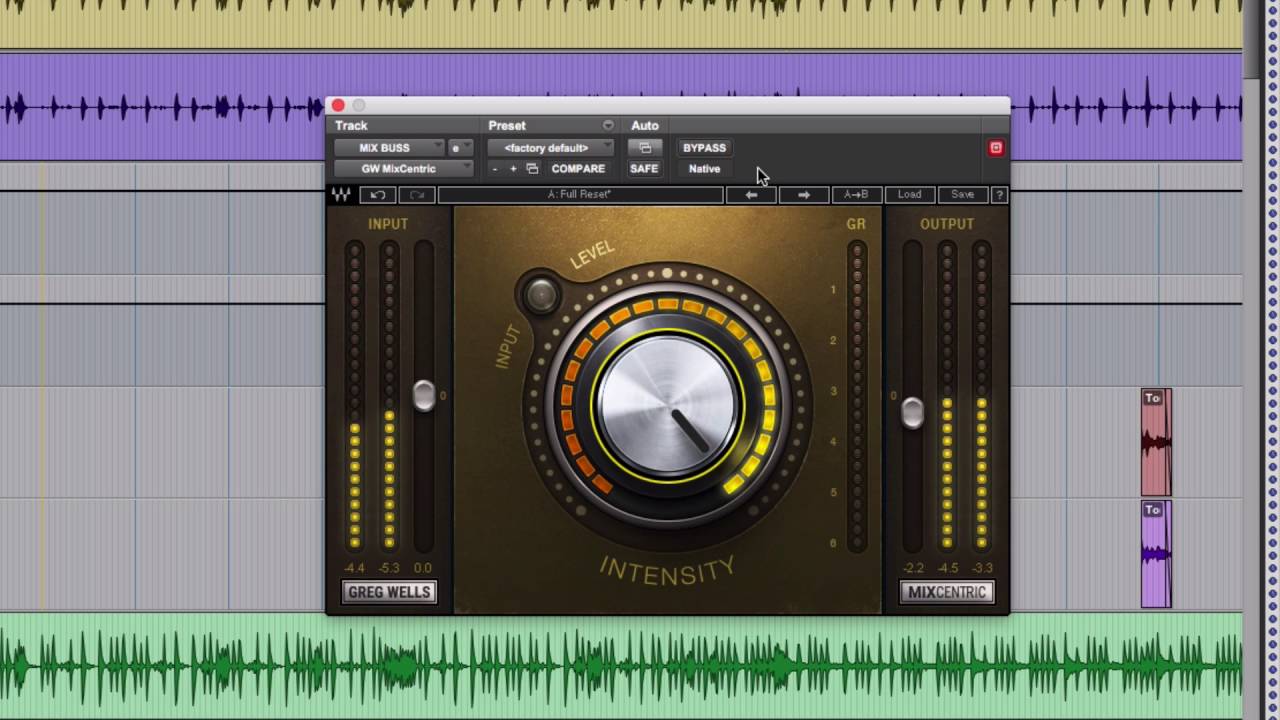This screenshot has height=720, width=1280.
Task: Click input peak readout -5.3
Action: pyautogui.click(x=389, y=568)
